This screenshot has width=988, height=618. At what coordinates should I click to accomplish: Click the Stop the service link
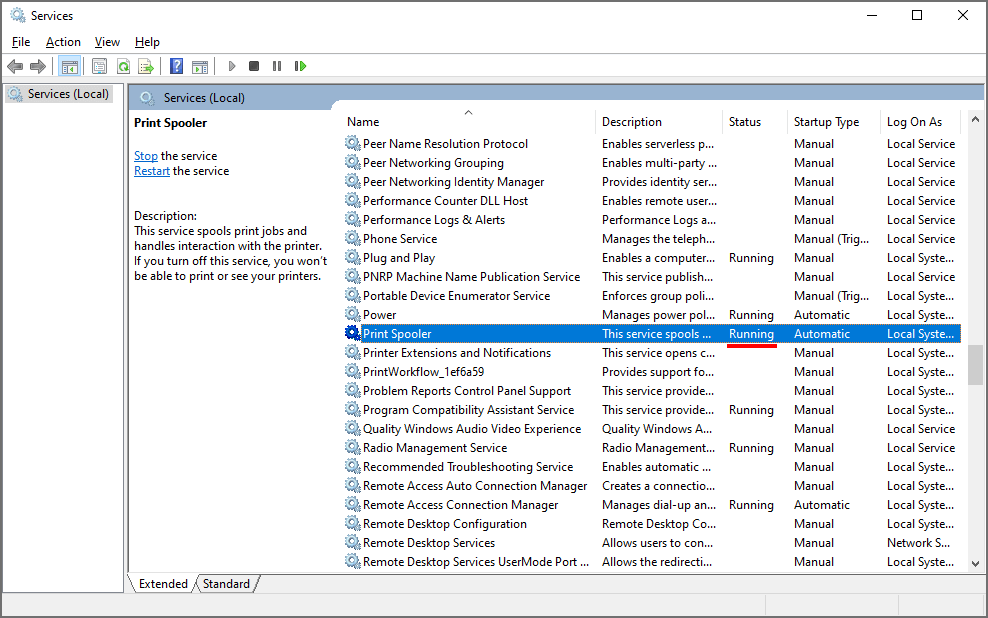coord(146,156)
